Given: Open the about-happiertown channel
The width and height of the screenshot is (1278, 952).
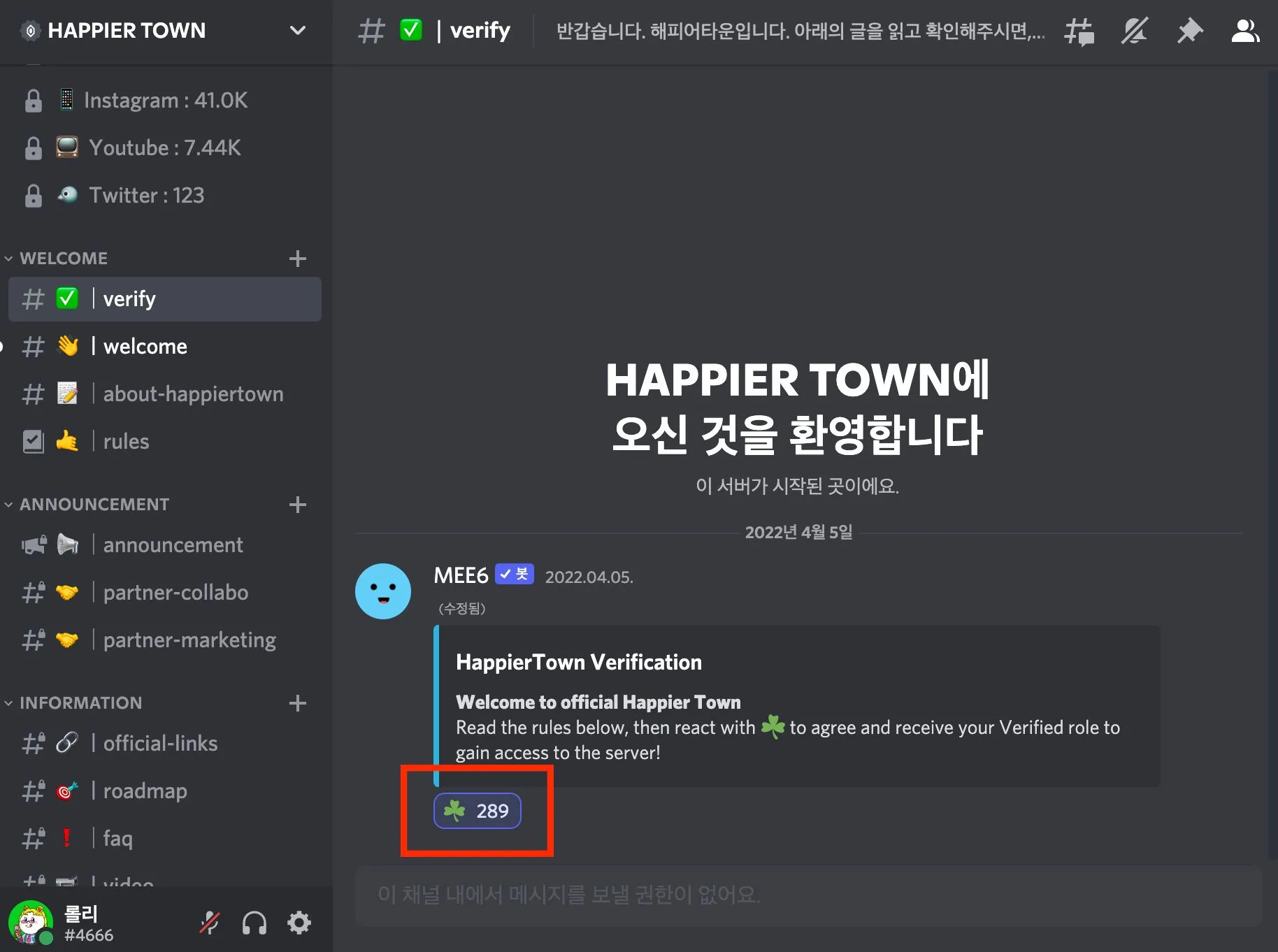Looking at the screenshot, I should coord(165,394).
